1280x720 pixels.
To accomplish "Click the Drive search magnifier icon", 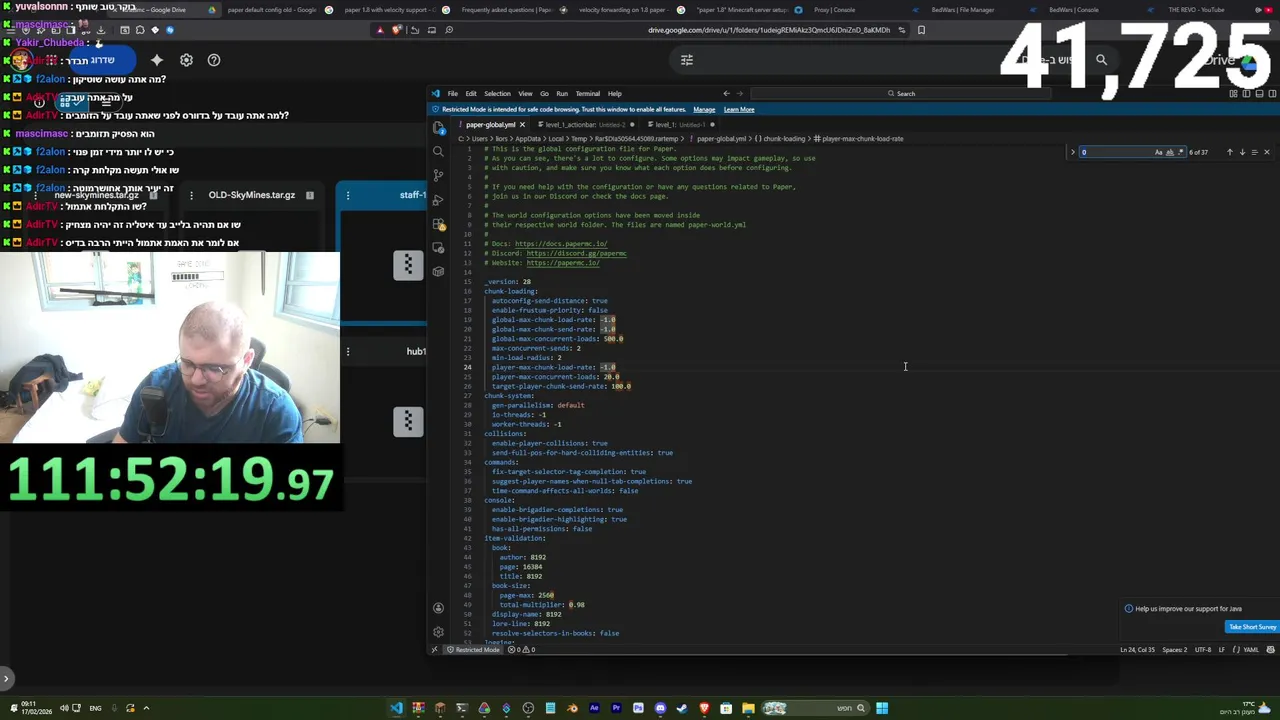I will (x=1101, y=60).
